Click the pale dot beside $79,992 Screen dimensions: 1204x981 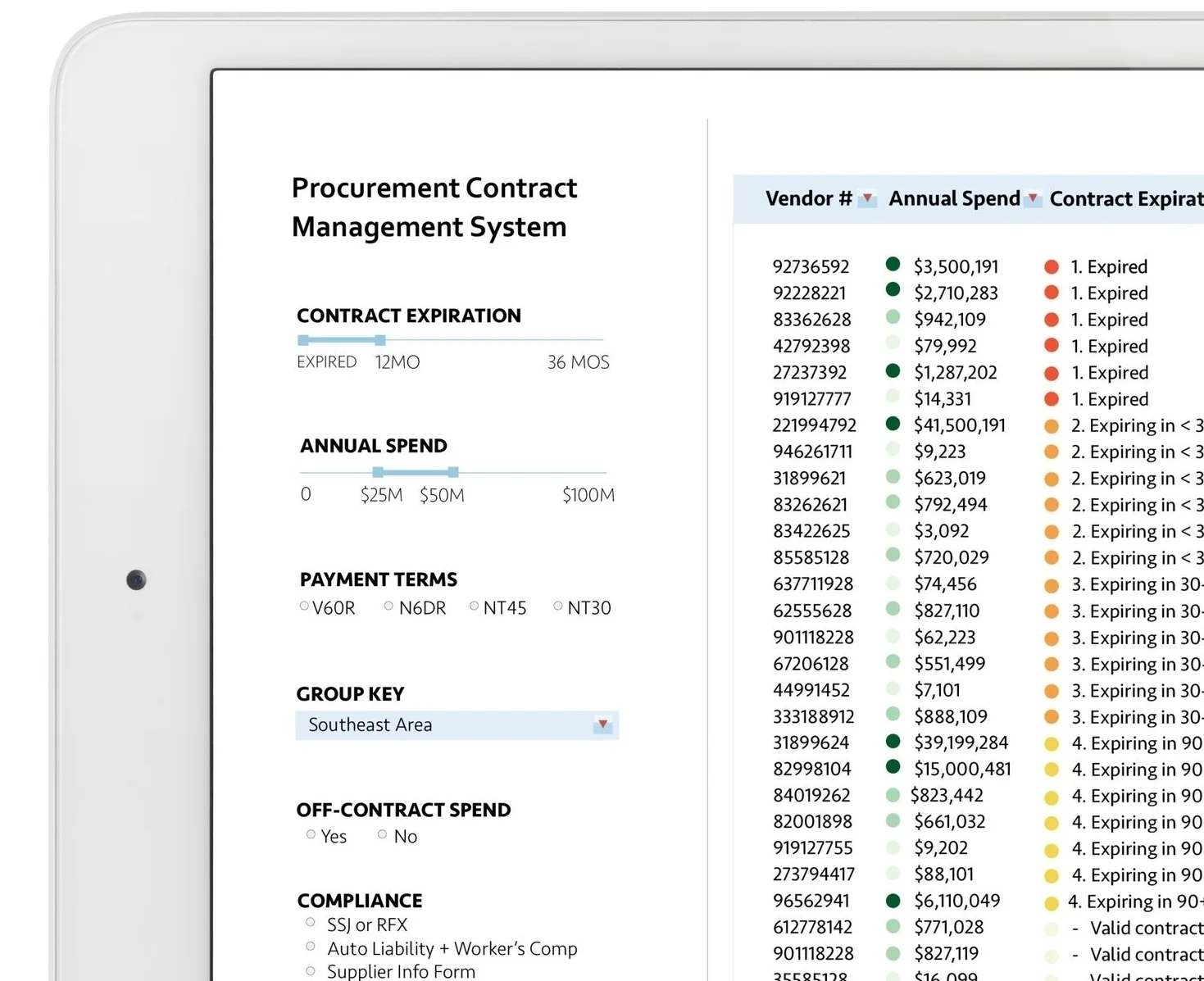click(x=893, y=343)
